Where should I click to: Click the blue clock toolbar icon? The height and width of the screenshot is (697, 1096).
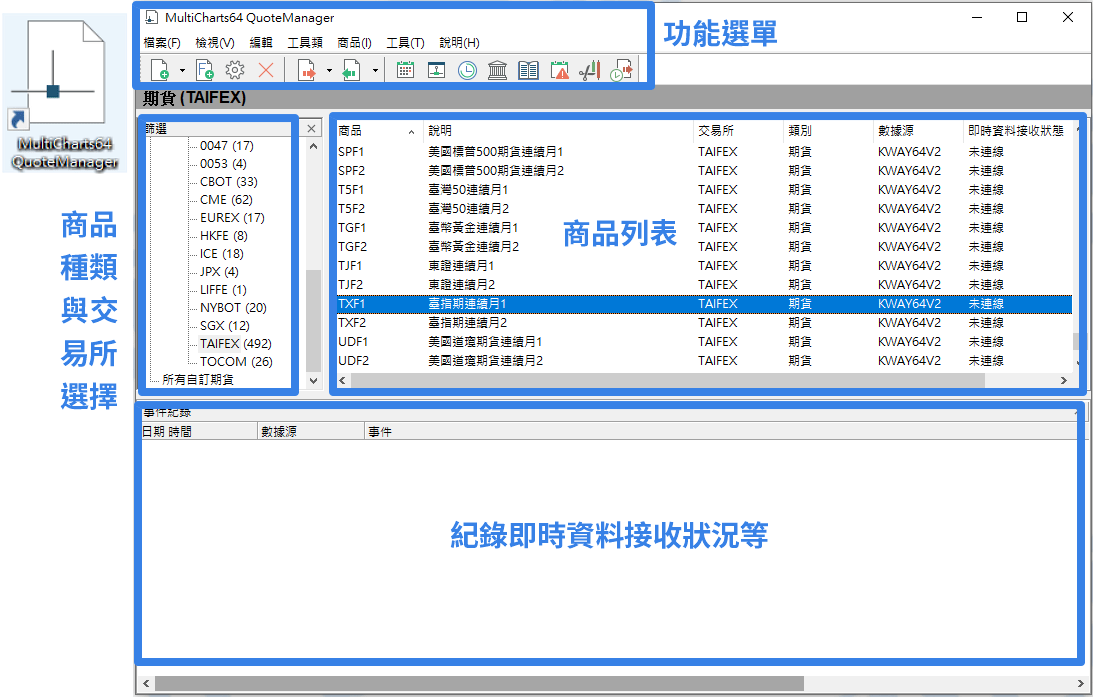coord(468,70)
